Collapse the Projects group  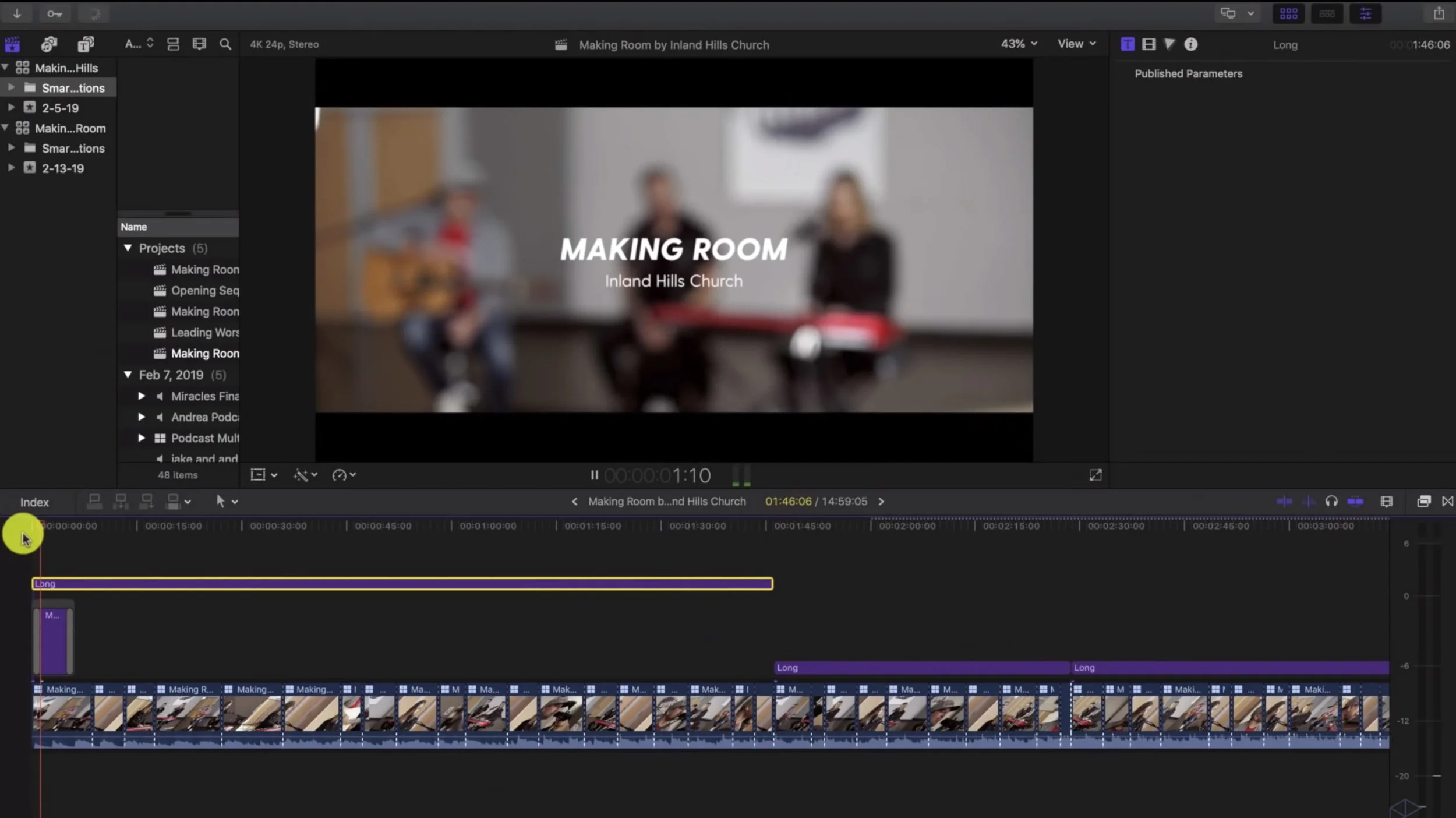coord(128,248)
